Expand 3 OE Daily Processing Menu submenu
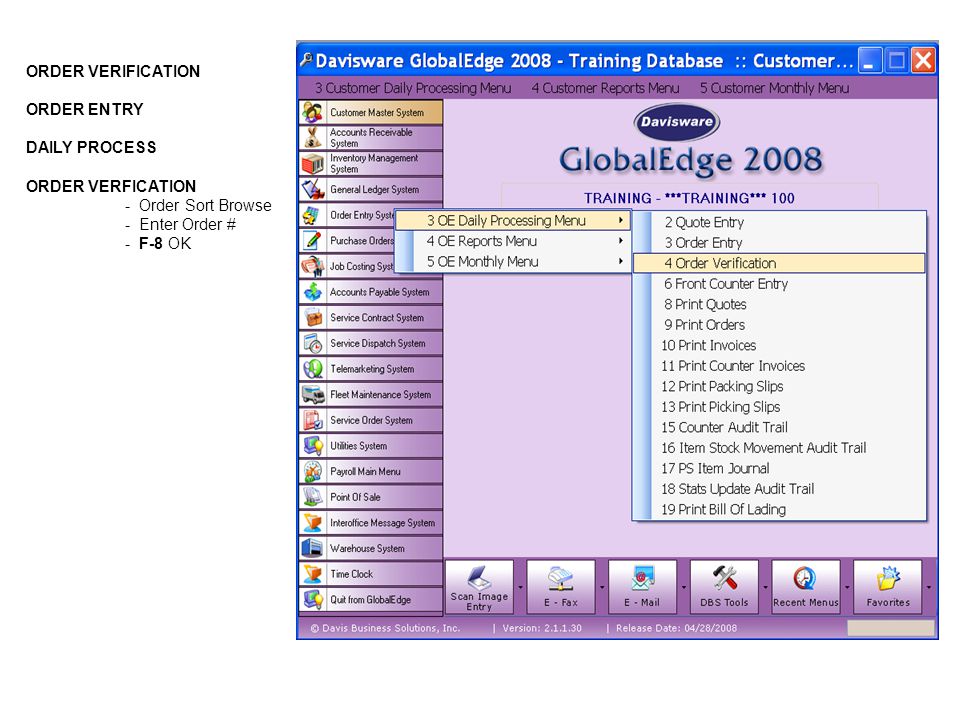Viewport: 960px width, 720px height. point(513,220)
